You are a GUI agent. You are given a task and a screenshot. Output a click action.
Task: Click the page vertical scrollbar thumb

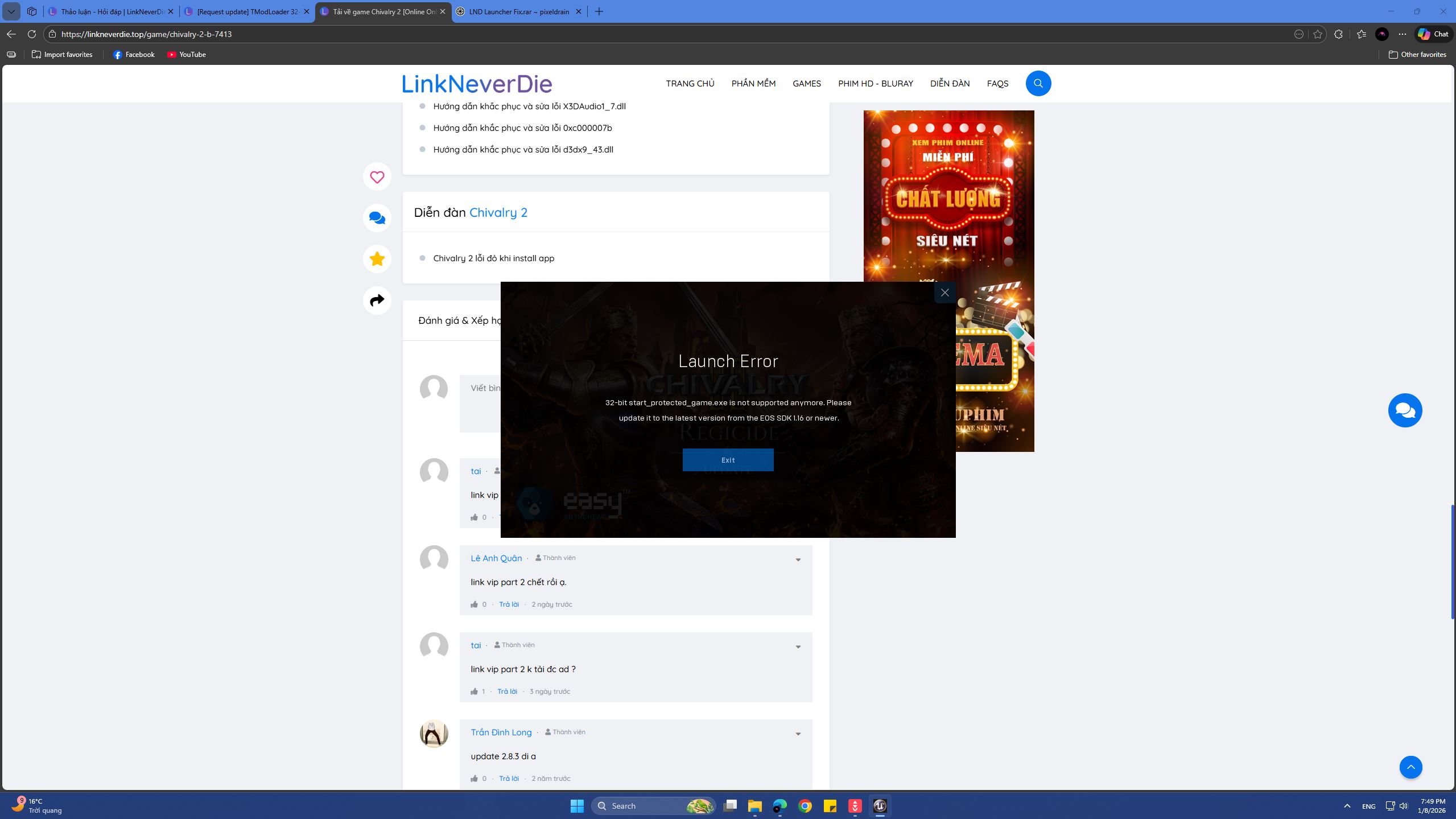(1452, 561)
